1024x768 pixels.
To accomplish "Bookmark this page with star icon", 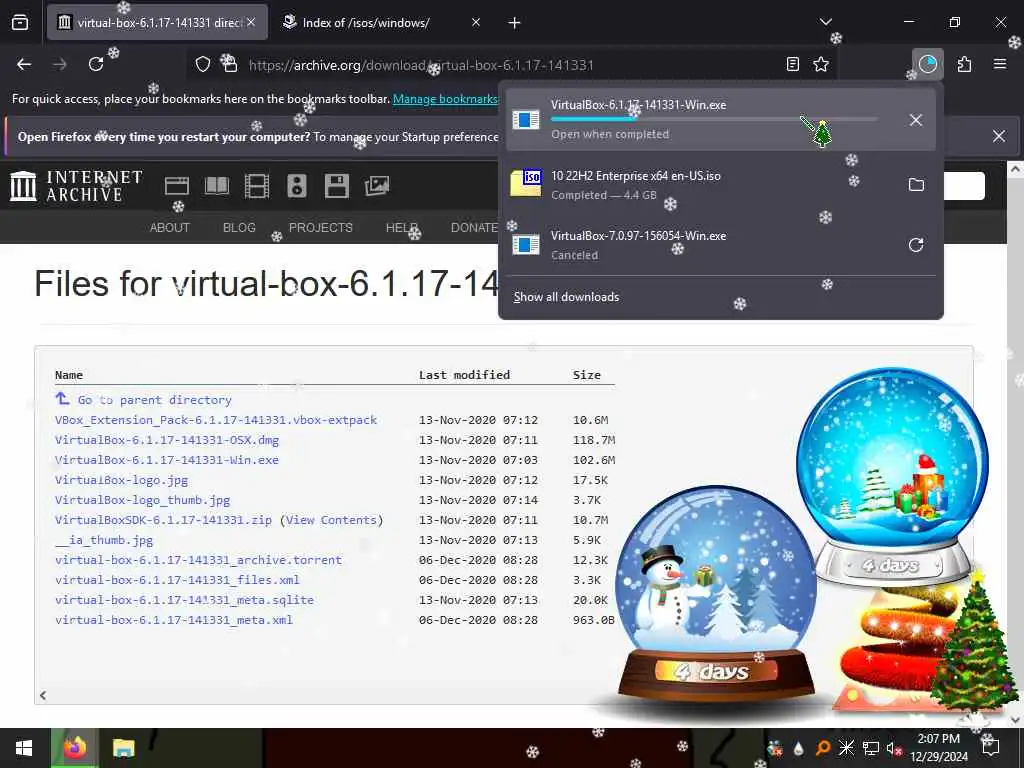I will pyautogui.click(x=821, y=64).
